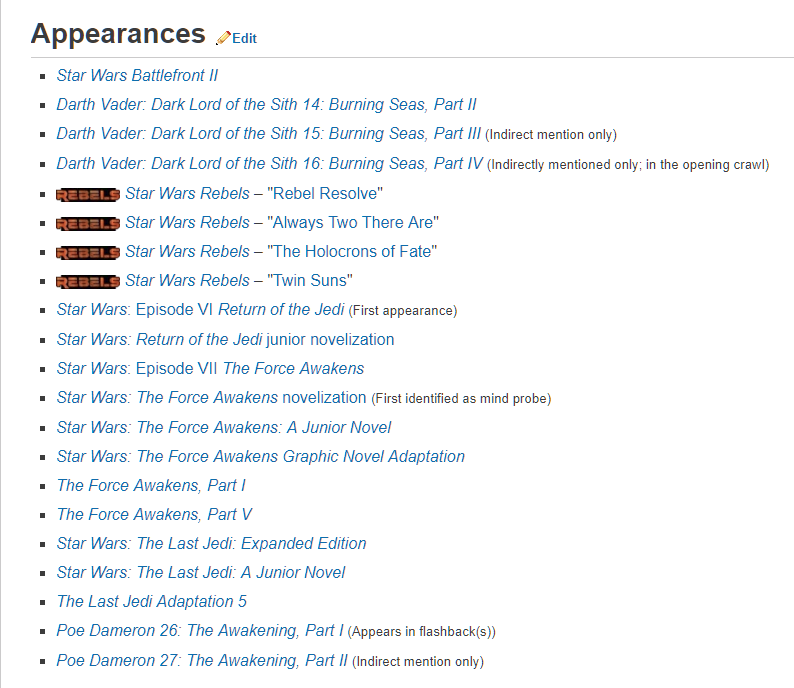794x688 pixels.
Task: Click the pencil Edit icon beside Appearances
Action: 223,38
